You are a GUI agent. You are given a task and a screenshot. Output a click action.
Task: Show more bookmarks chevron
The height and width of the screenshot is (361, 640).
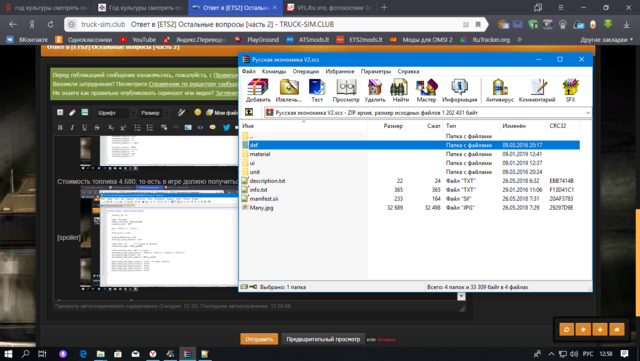520,40
